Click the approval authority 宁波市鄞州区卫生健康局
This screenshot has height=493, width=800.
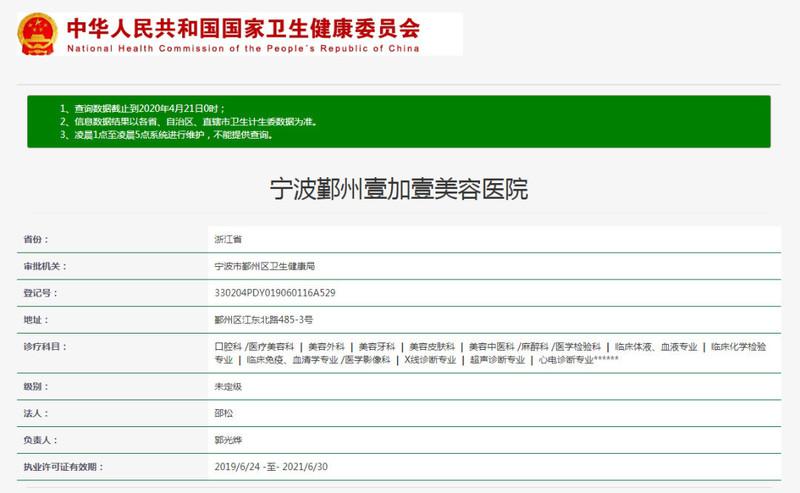(265, 267)
